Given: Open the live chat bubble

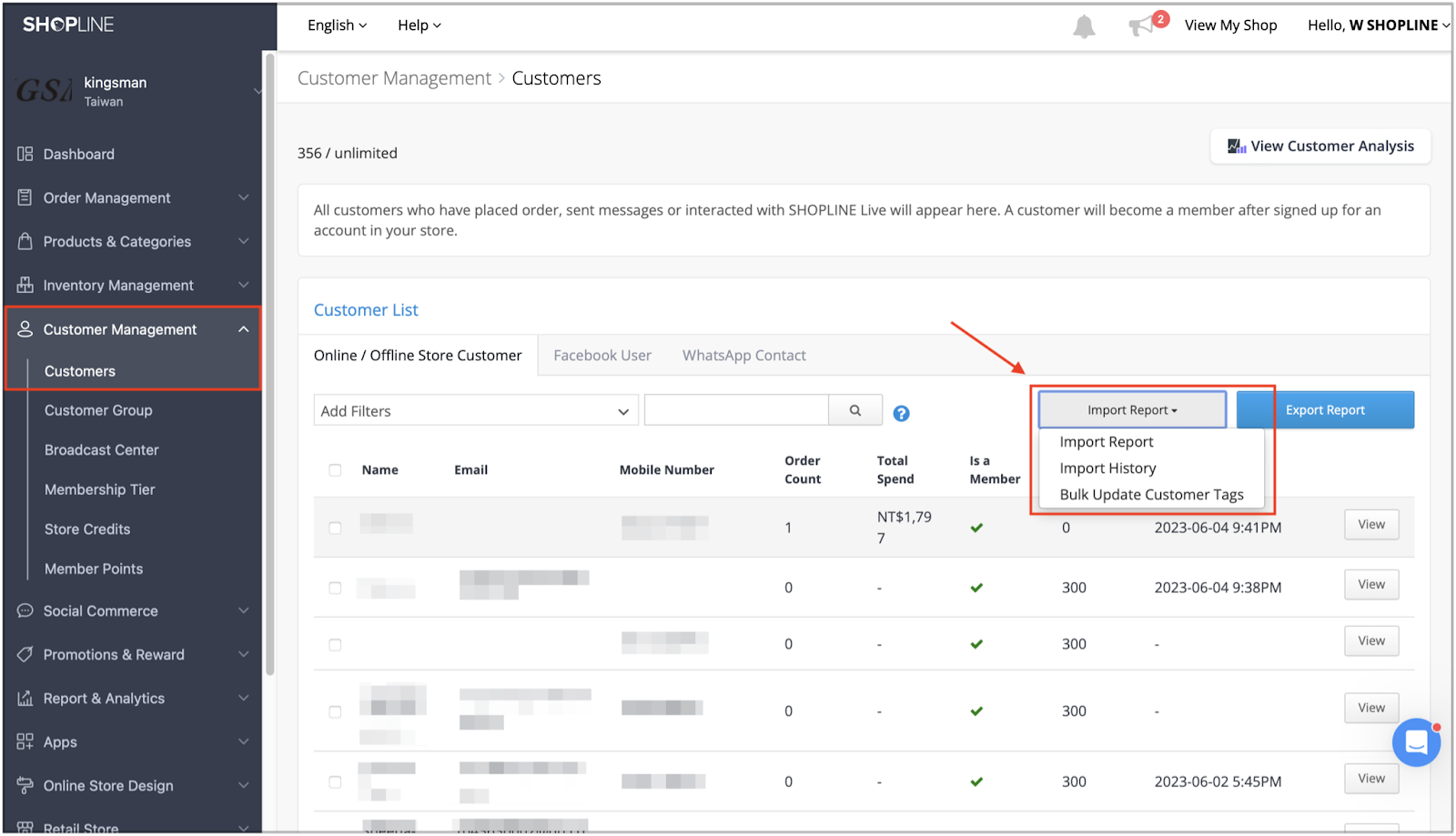Looking at the screenshot, I should pyautogui.click(x=1416, y=742).
